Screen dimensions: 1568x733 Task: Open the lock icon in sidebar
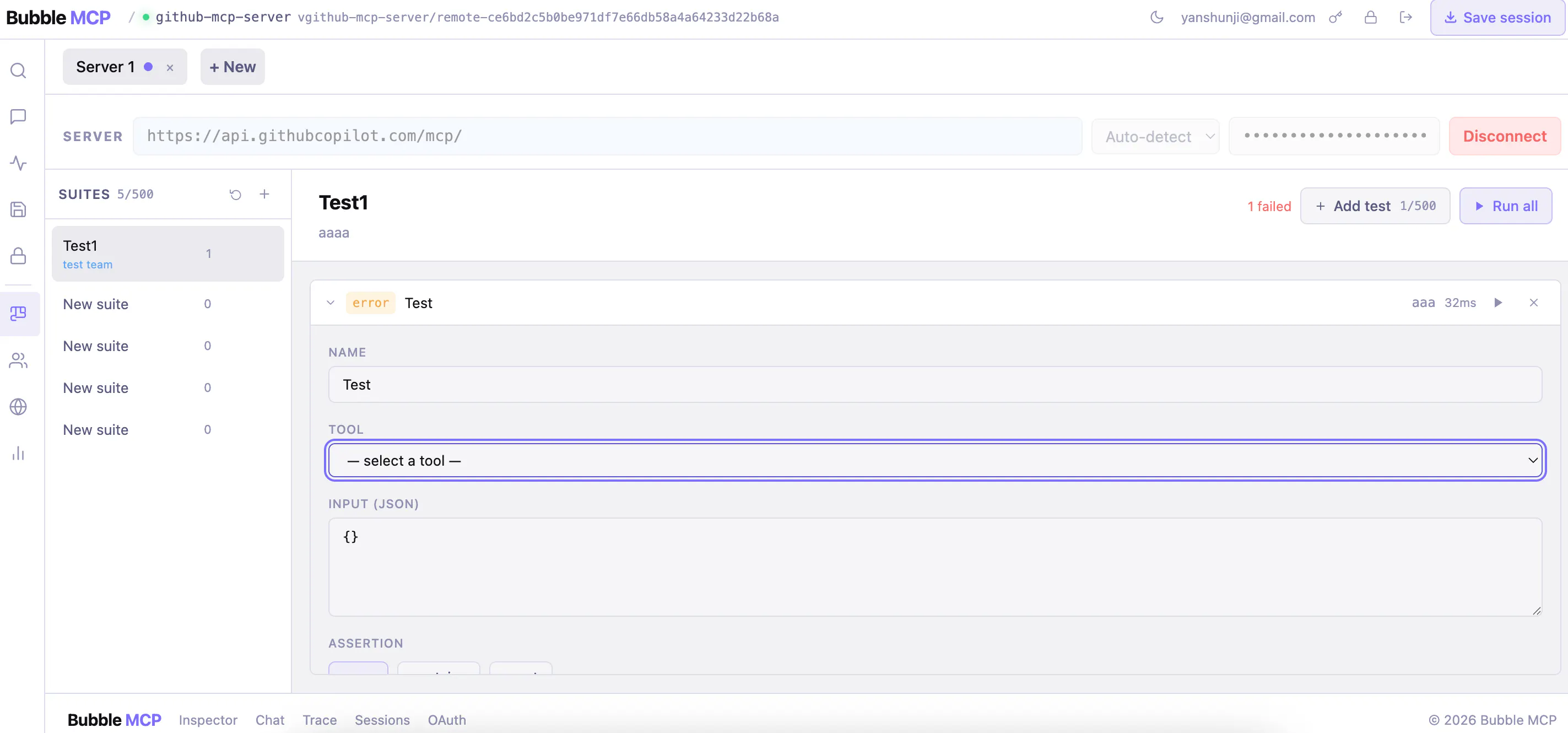[x=18, y=256]
